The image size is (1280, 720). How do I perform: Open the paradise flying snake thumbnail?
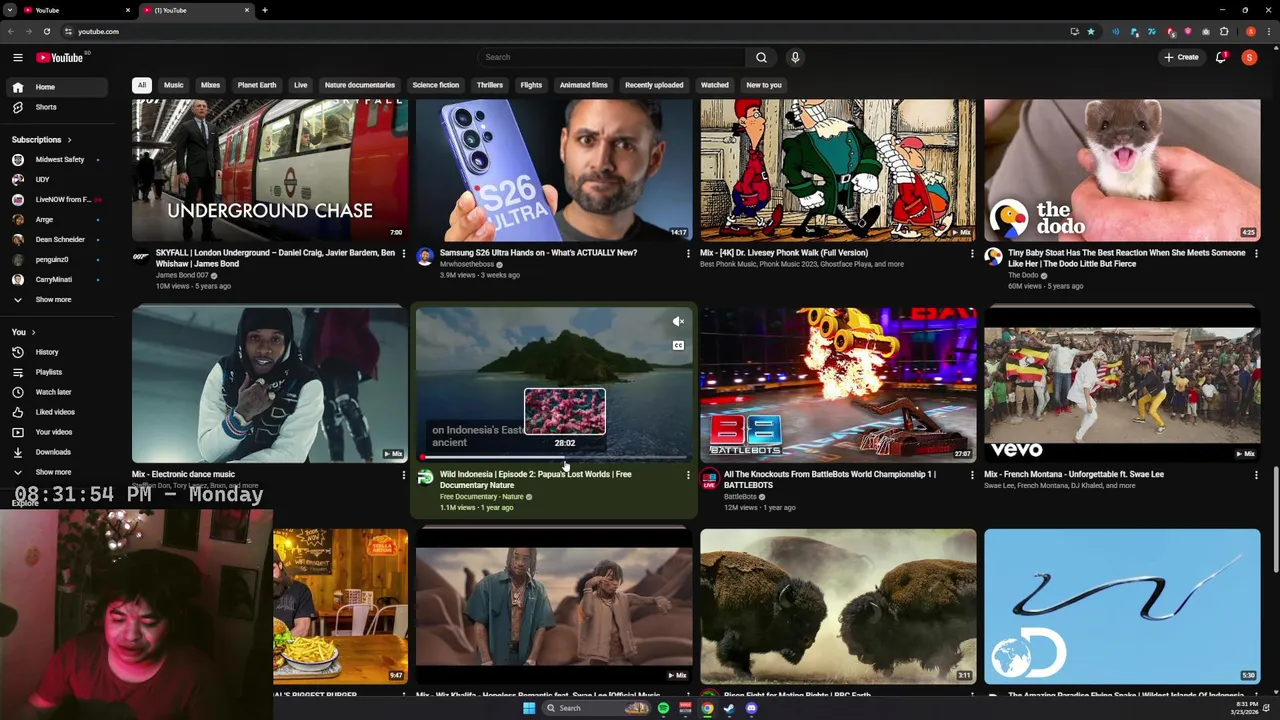1122,606
